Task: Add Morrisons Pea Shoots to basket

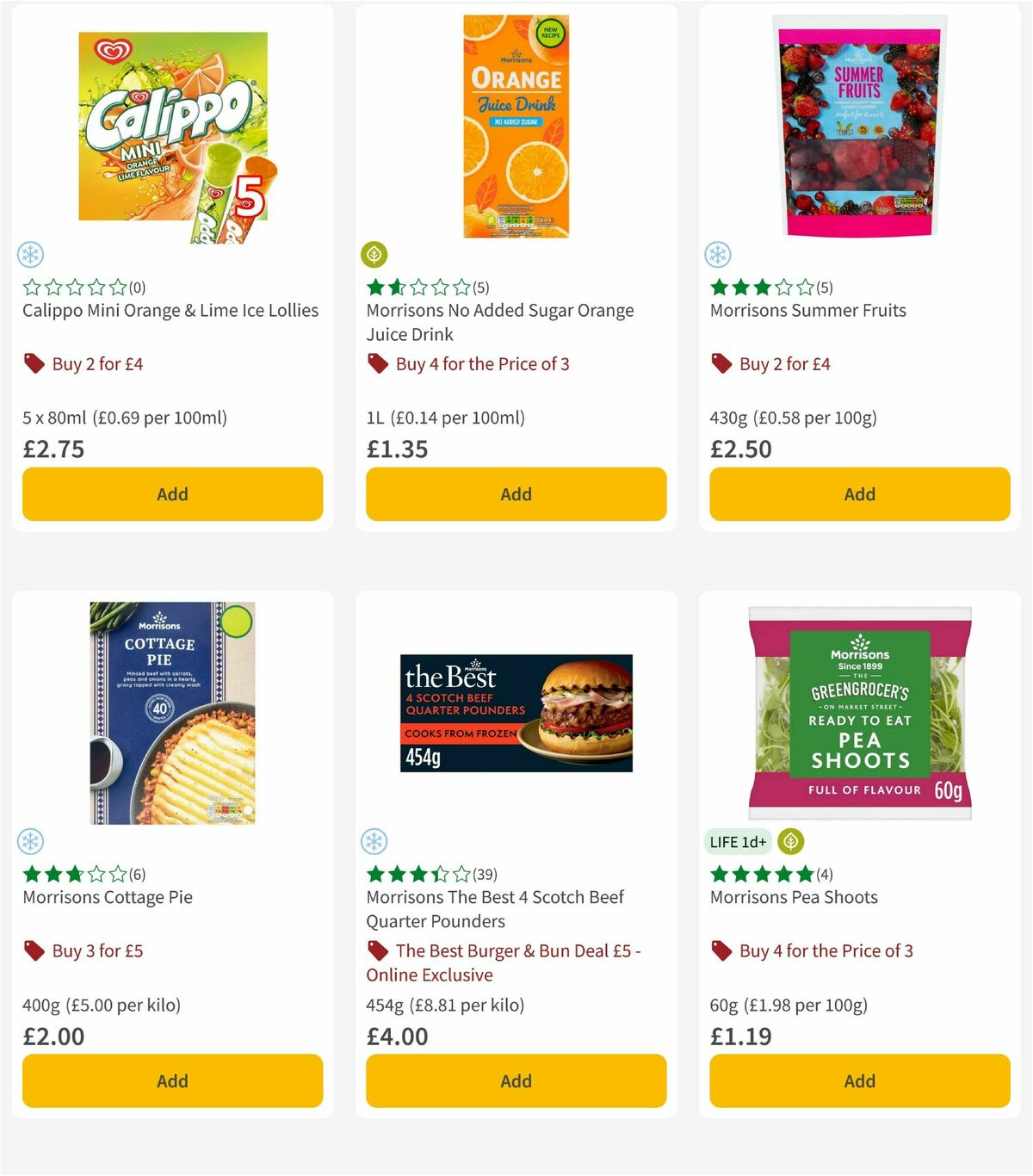Action: click(859, 1080)
